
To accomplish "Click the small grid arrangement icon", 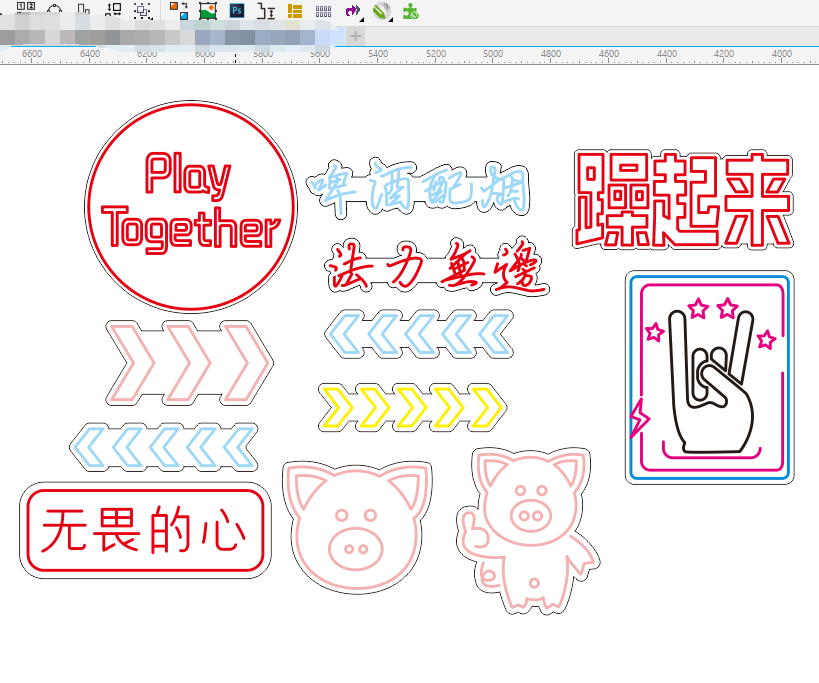I will coord(323,11).
